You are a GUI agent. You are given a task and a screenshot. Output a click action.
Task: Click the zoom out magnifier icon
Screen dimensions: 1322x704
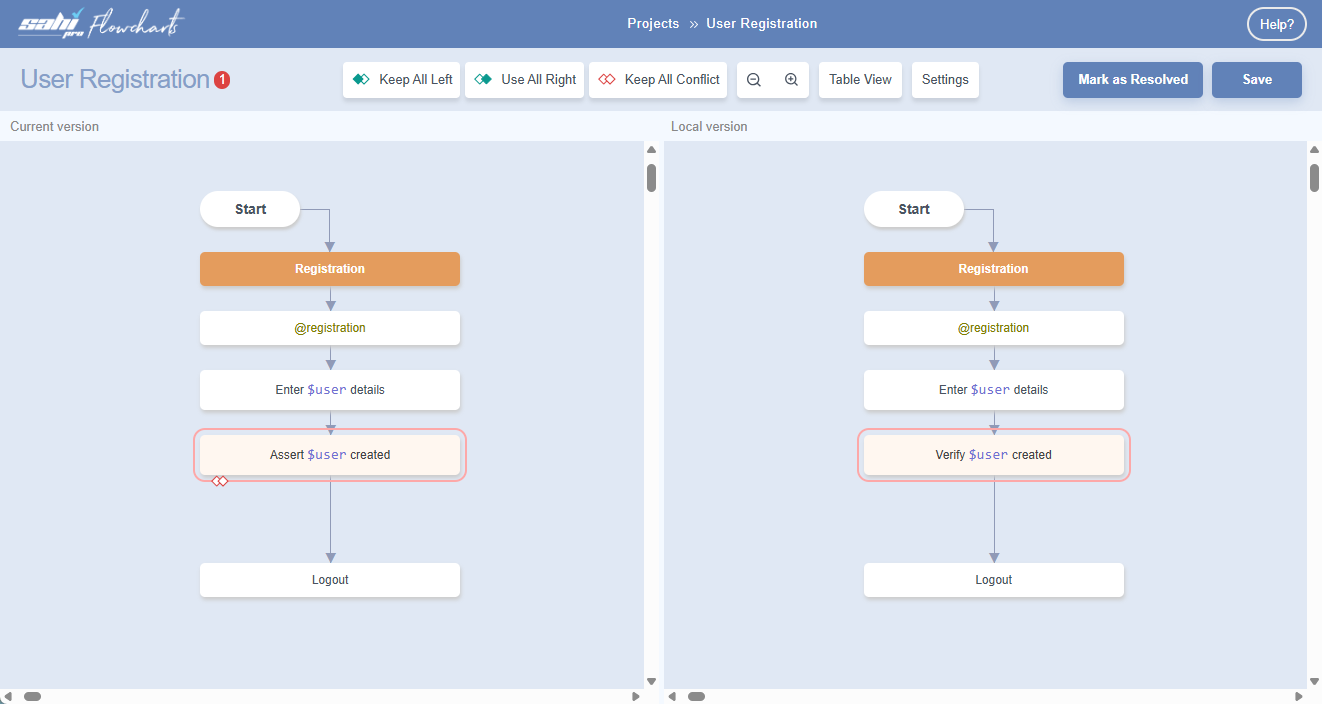point(754,80)
